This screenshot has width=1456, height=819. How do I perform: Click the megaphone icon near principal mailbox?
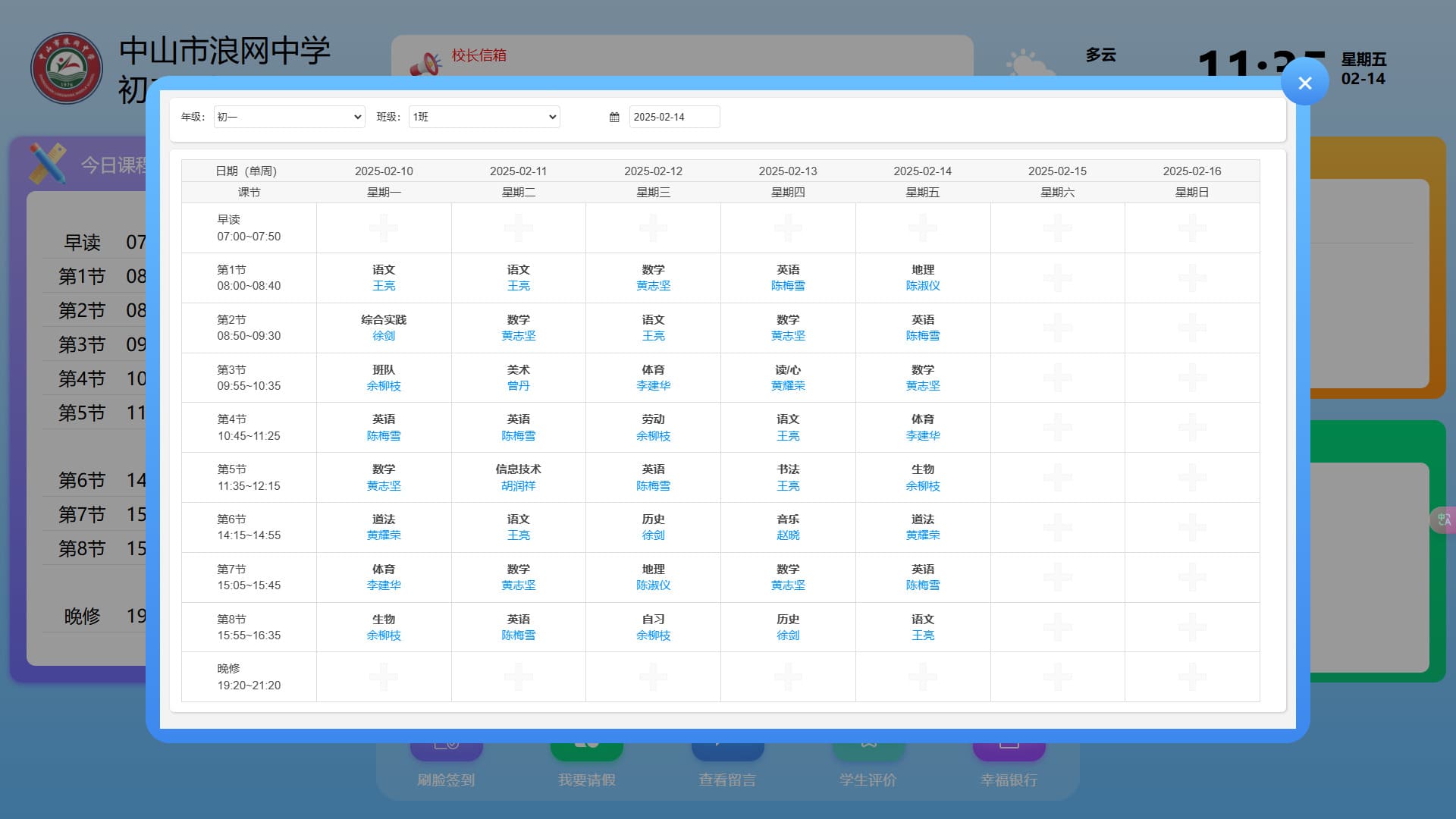(426, 64)
